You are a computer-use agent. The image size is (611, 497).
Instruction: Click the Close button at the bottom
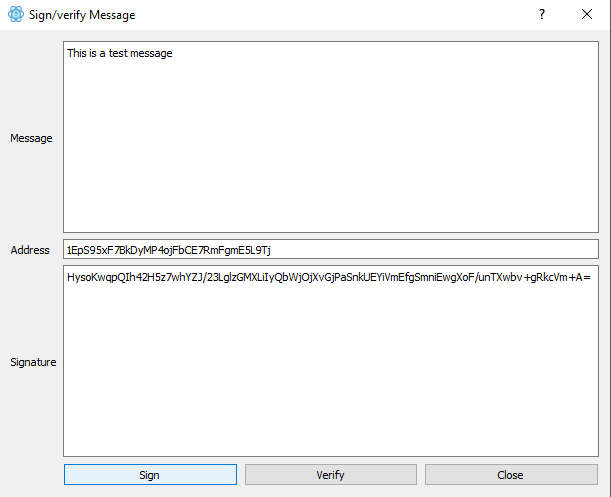coord(511,474)
